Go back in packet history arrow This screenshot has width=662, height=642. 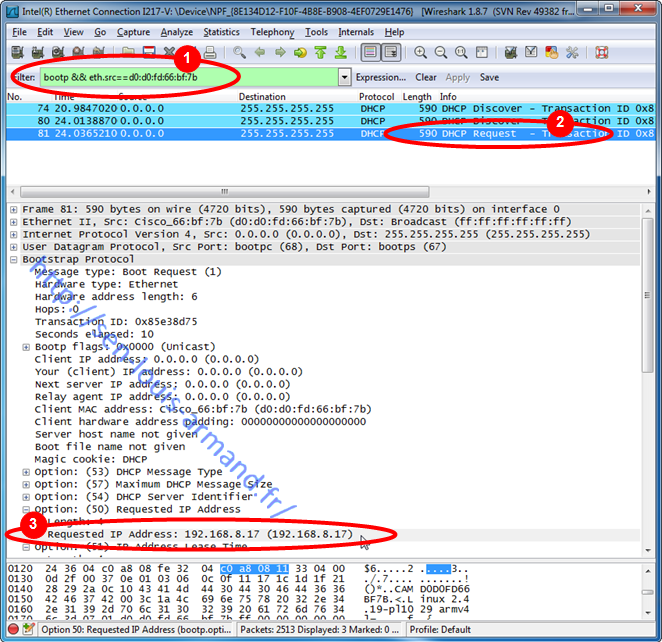[260, 52]
